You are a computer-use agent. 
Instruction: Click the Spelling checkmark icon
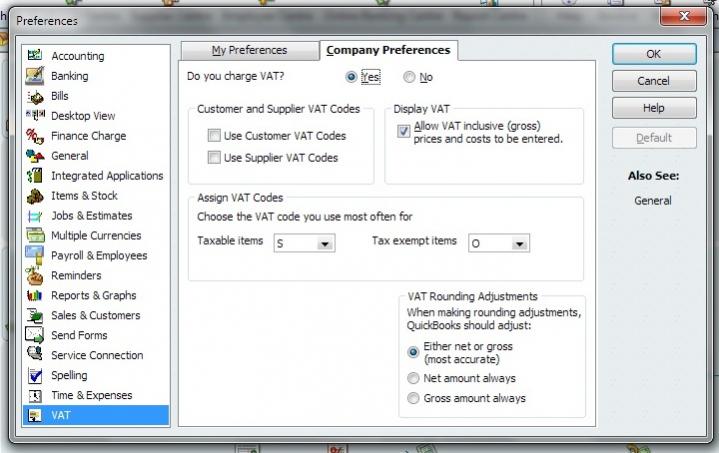pos(35,376)
